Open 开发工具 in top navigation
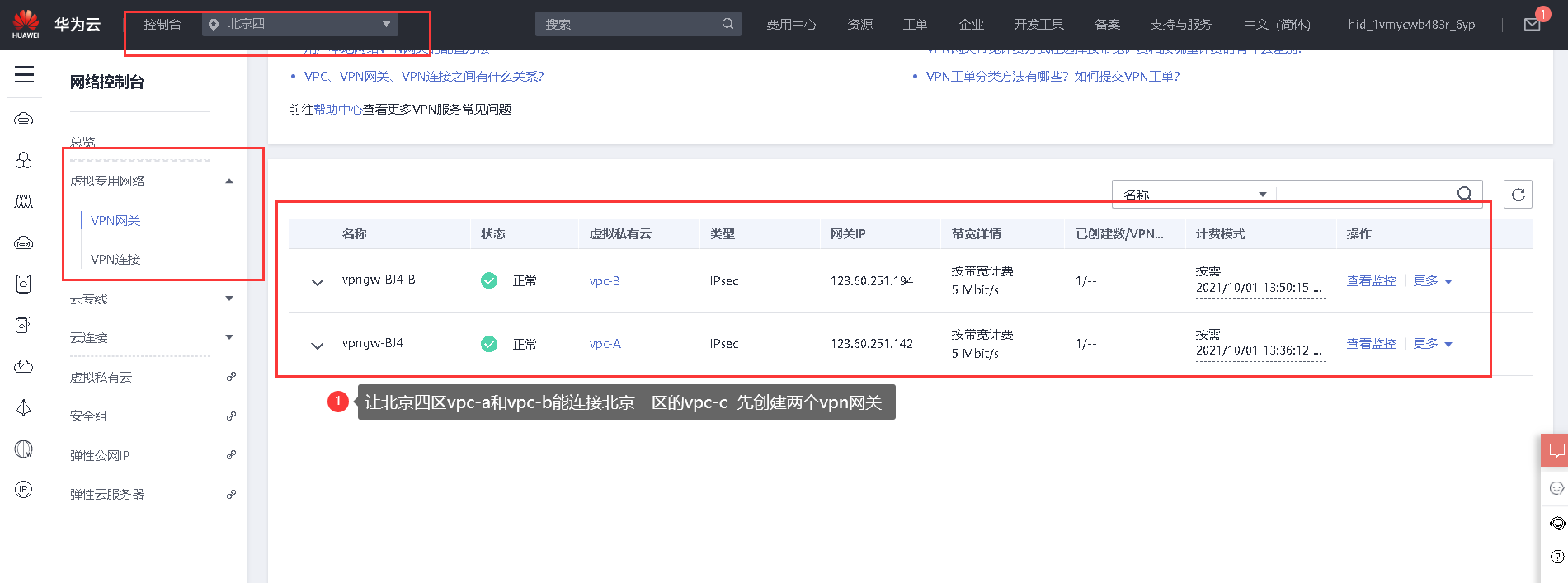The width and height of the screenshot is (1568, 583). pyautogui.click(x=1039, y=25)
